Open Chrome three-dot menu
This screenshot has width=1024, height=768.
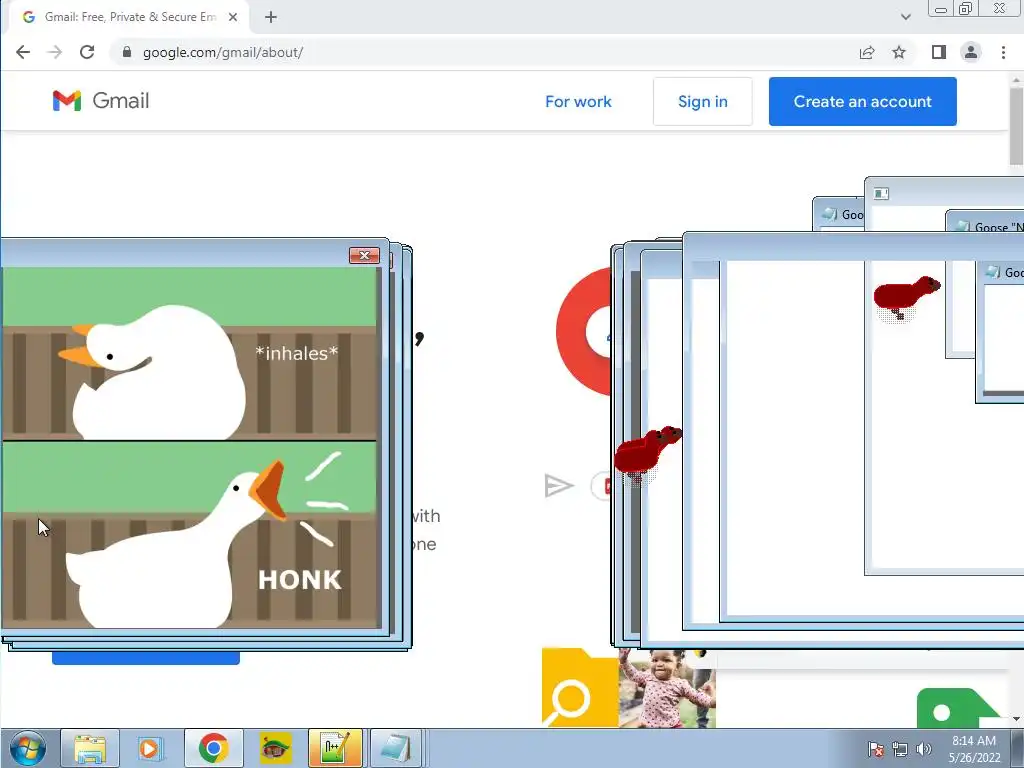pos(1004,52)
